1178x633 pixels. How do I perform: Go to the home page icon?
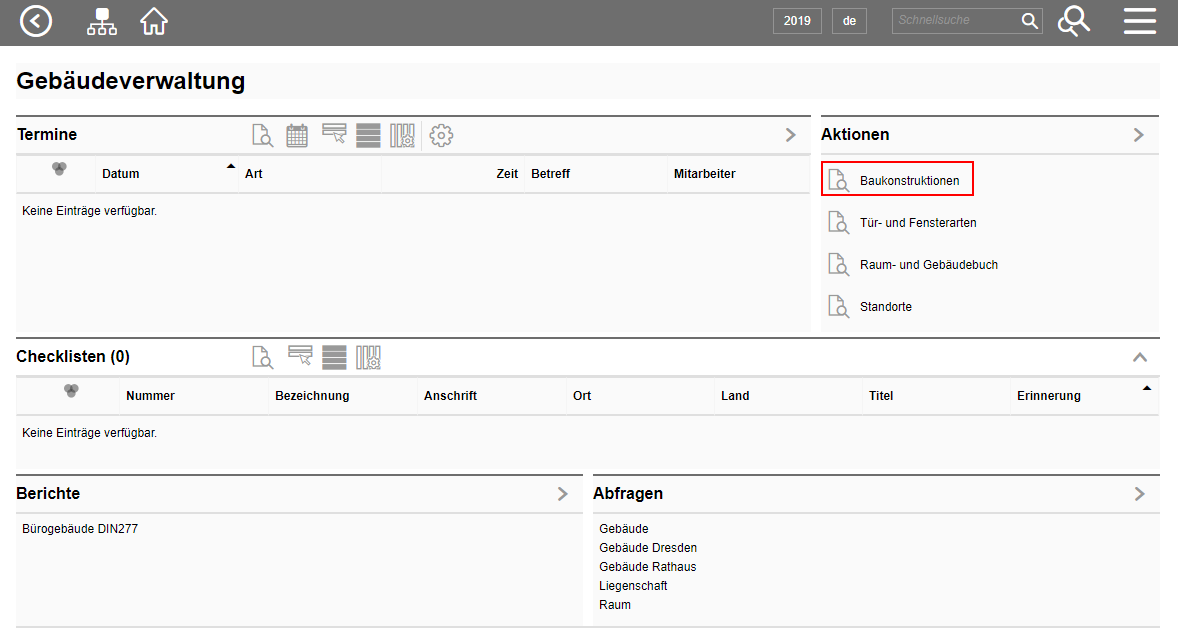[154, 21]
